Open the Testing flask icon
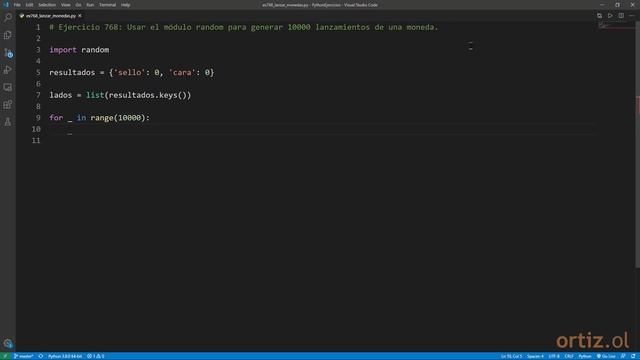Image resolution: width=640 pixels, height=360 pixels. click(8, 122)
